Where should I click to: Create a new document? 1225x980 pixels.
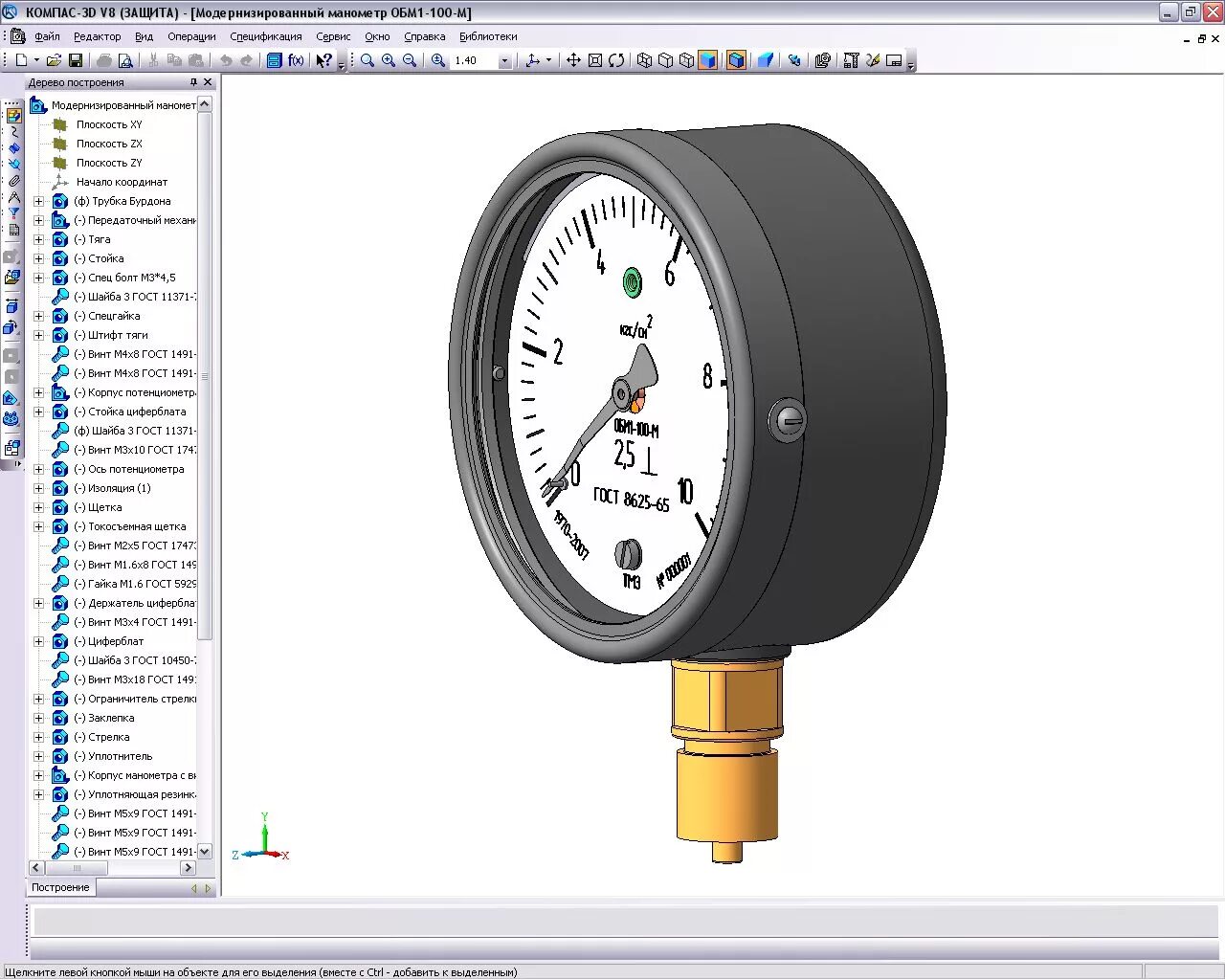point(22,60)
